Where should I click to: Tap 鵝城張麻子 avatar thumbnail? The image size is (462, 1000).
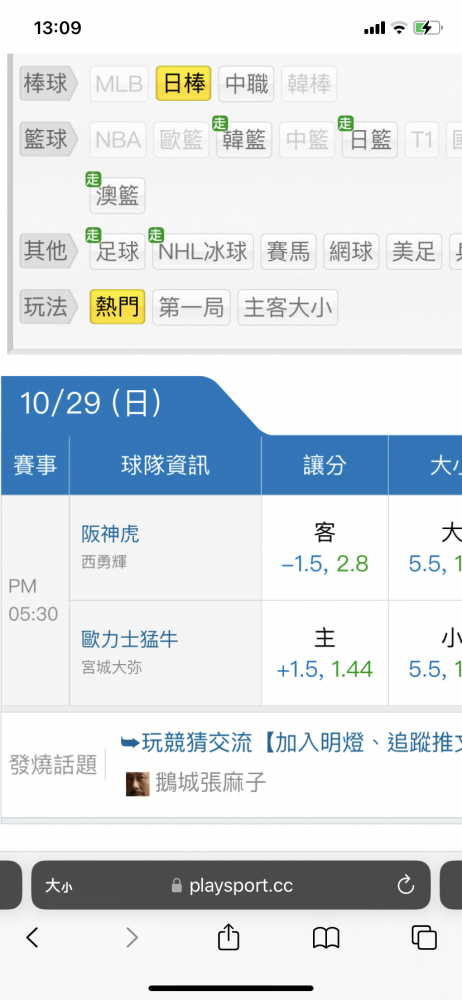click(x=138, y=784)
